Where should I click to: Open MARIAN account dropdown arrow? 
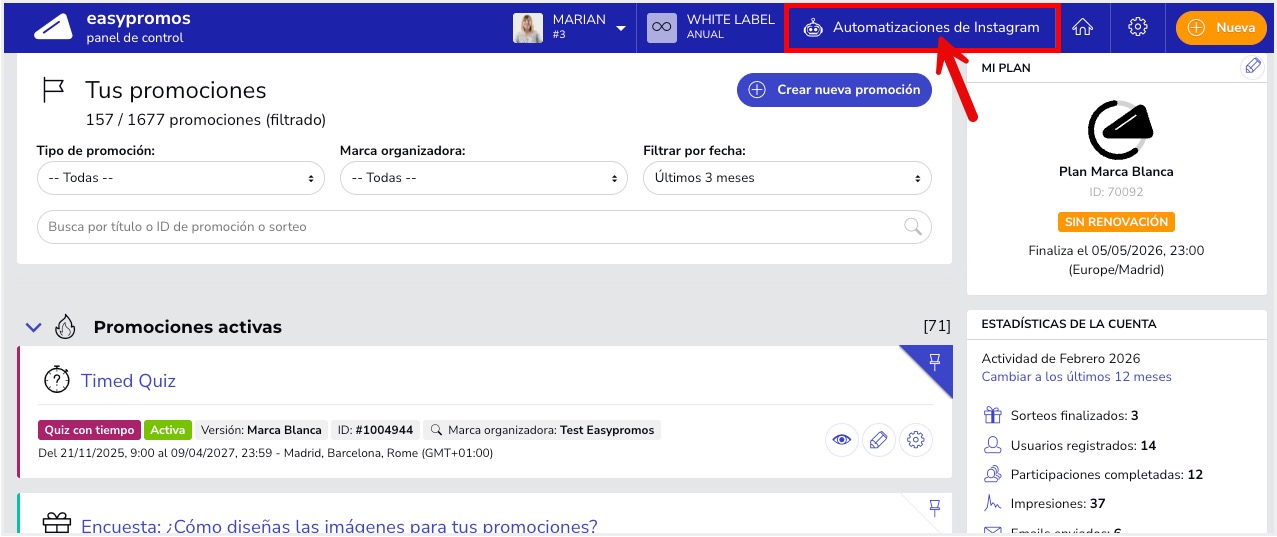pyautogui.click(x=621, y=28)
